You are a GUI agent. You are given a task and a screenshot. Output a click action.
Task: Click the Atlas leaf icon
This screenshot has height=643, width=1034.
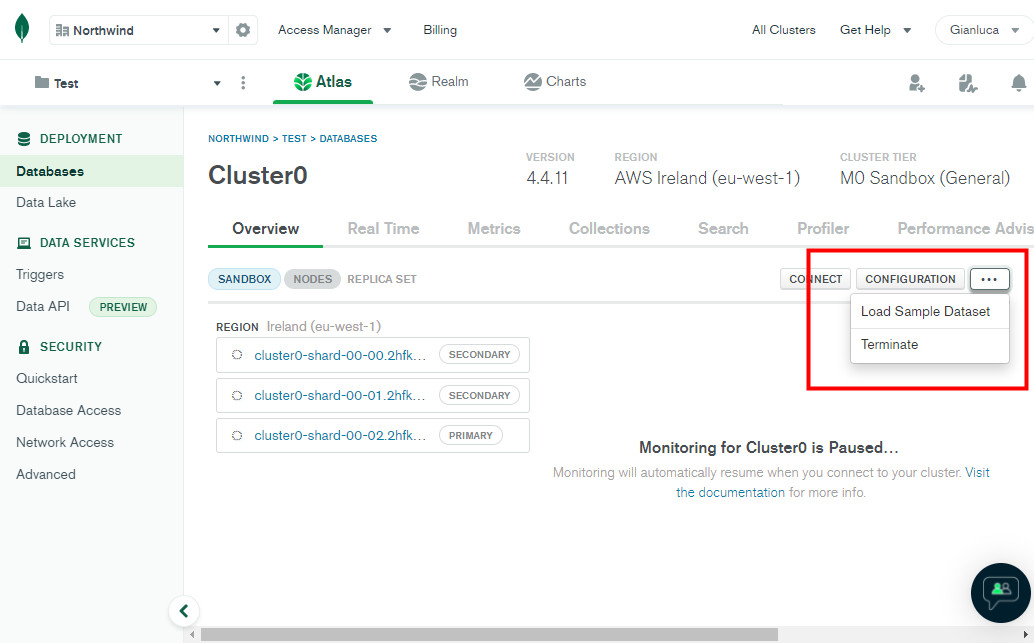pos(303,82)
